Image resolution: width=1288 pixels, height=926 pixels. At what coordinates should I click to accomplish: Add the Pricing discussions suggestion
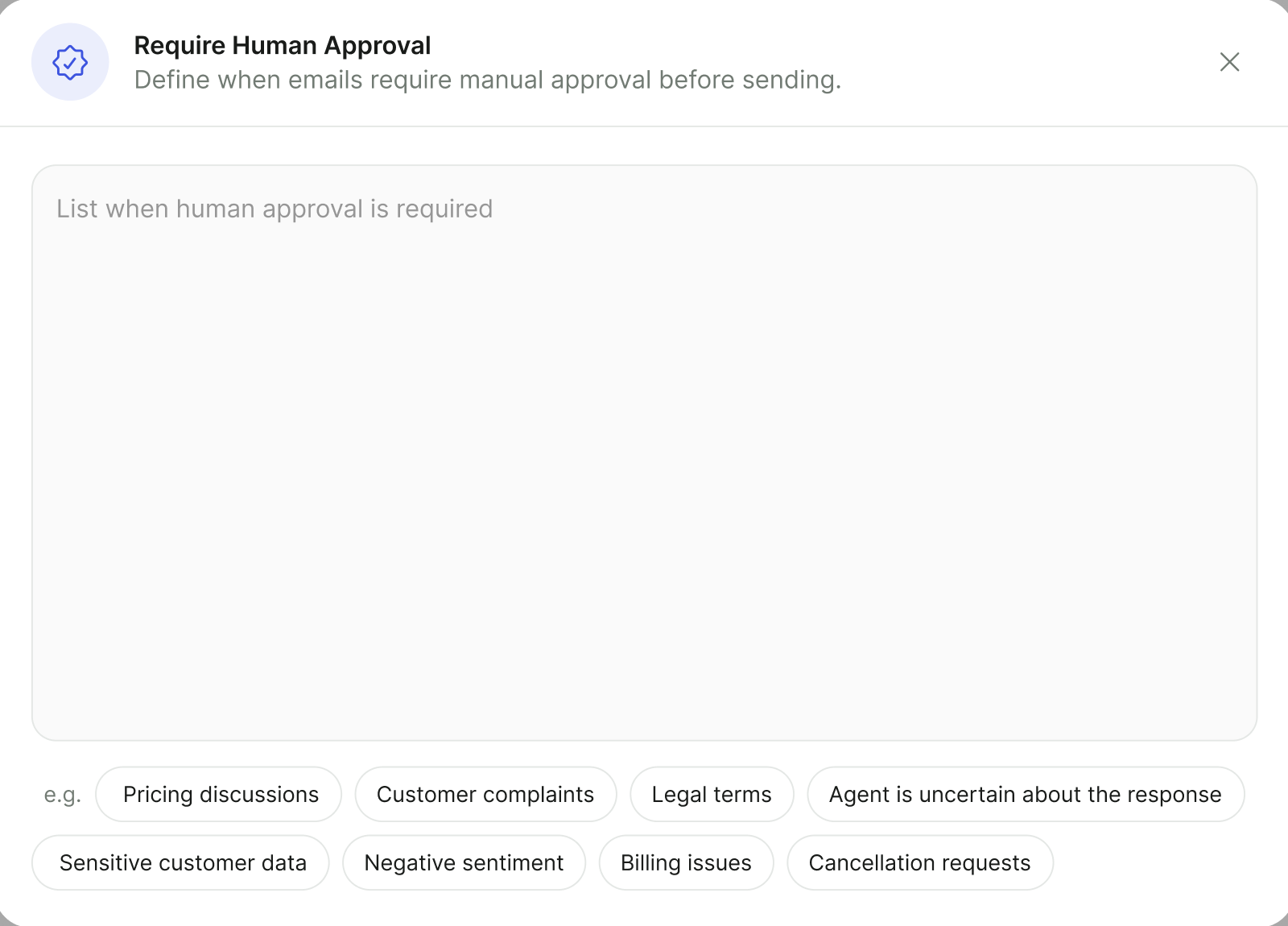point(219,794)
